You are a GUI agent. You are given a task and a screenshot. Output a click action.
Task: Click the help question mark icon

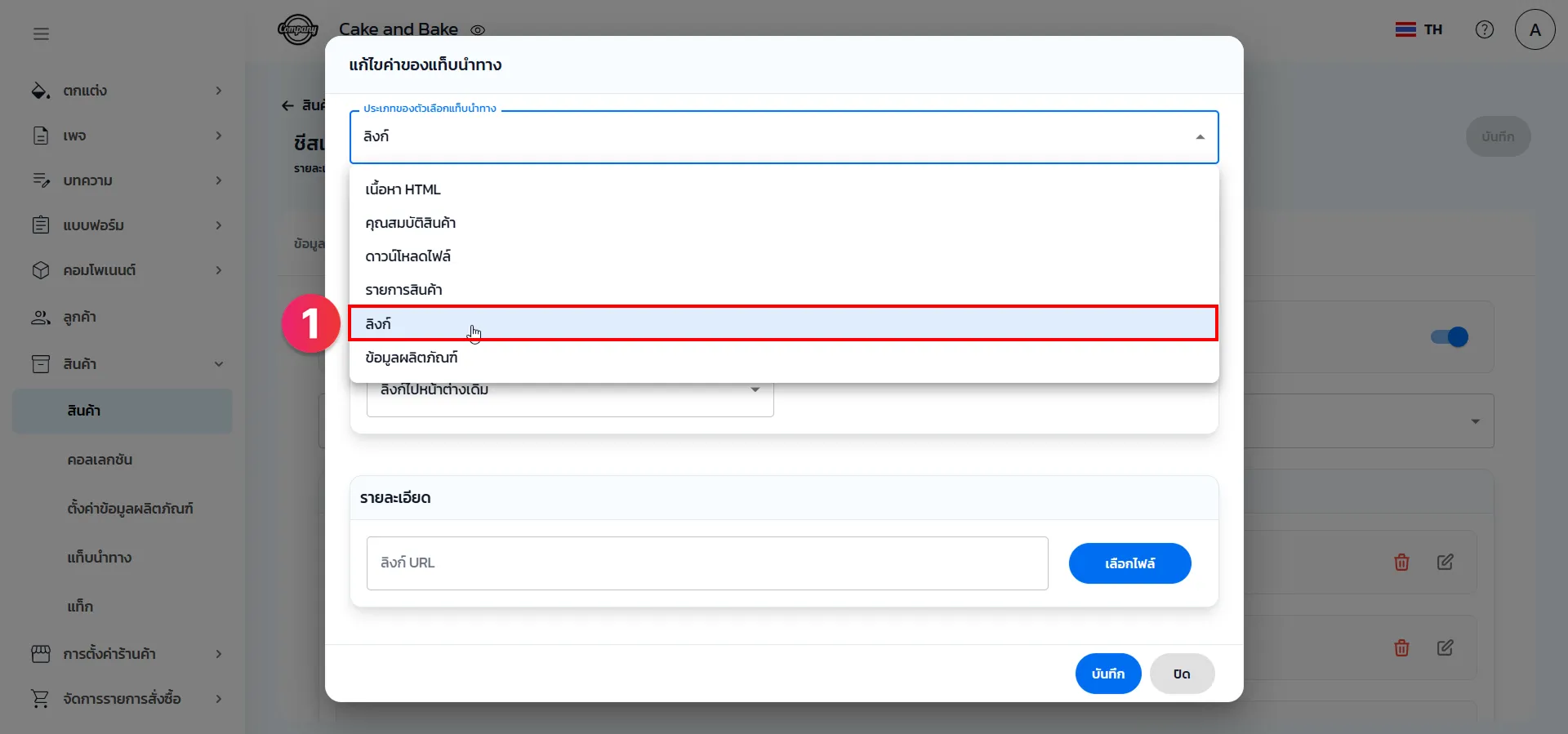(x=1484, y=29)
